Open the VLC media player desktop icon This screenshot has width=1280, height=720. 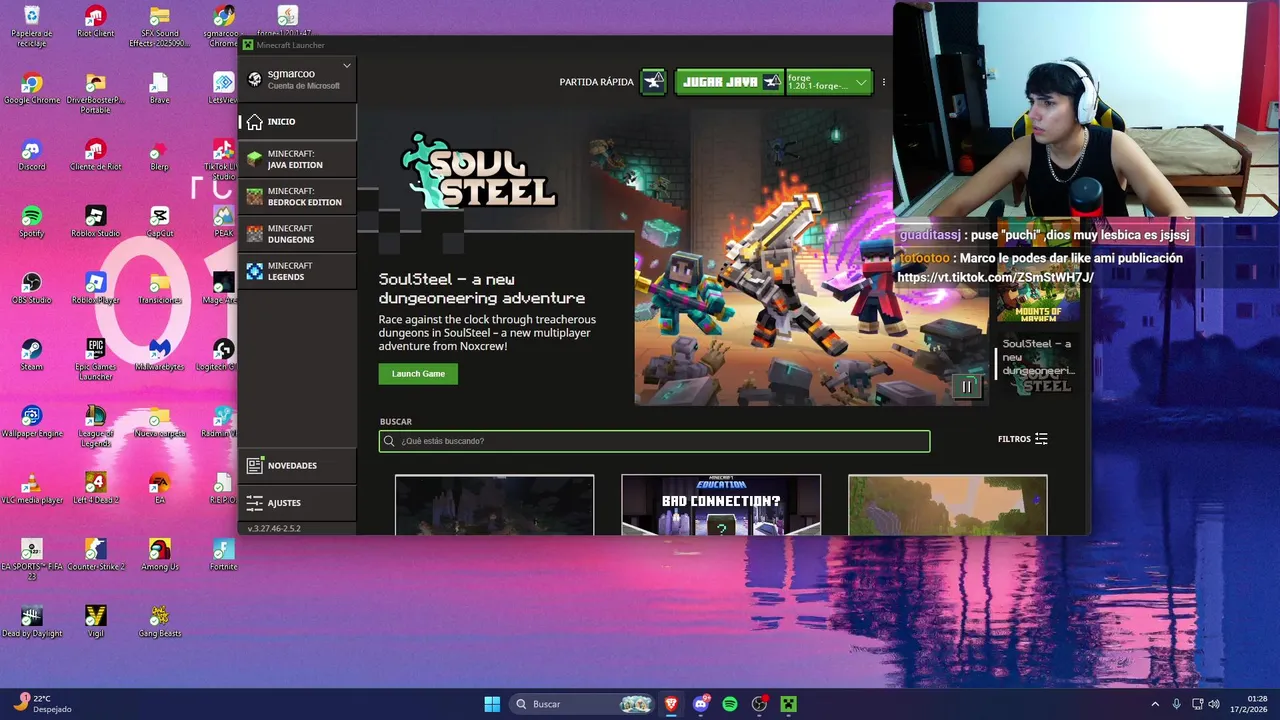pos(31,488)
